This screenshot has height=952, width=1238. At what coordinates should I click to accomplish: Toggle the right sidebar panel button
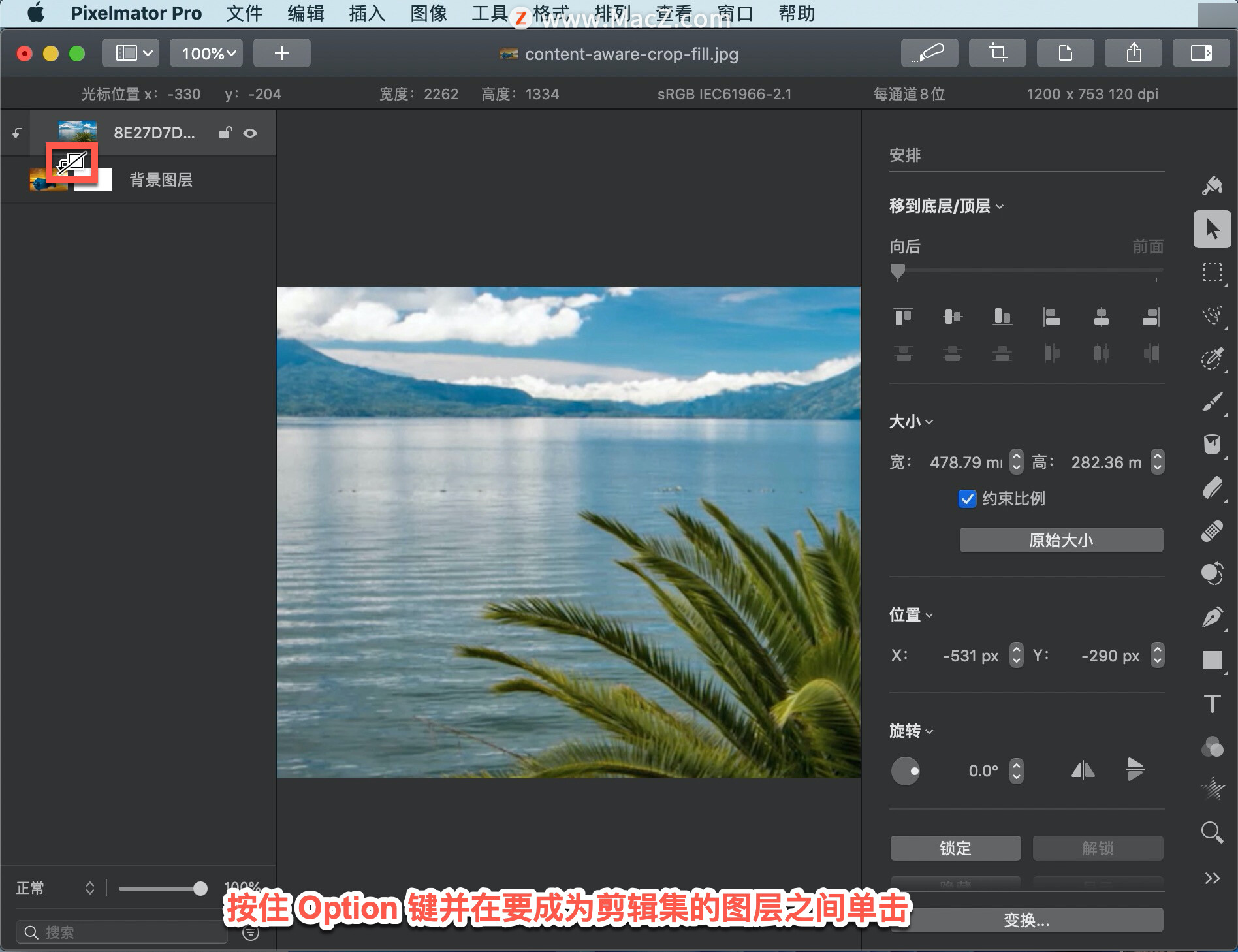pyautogui.click(x=1201, y=53)
